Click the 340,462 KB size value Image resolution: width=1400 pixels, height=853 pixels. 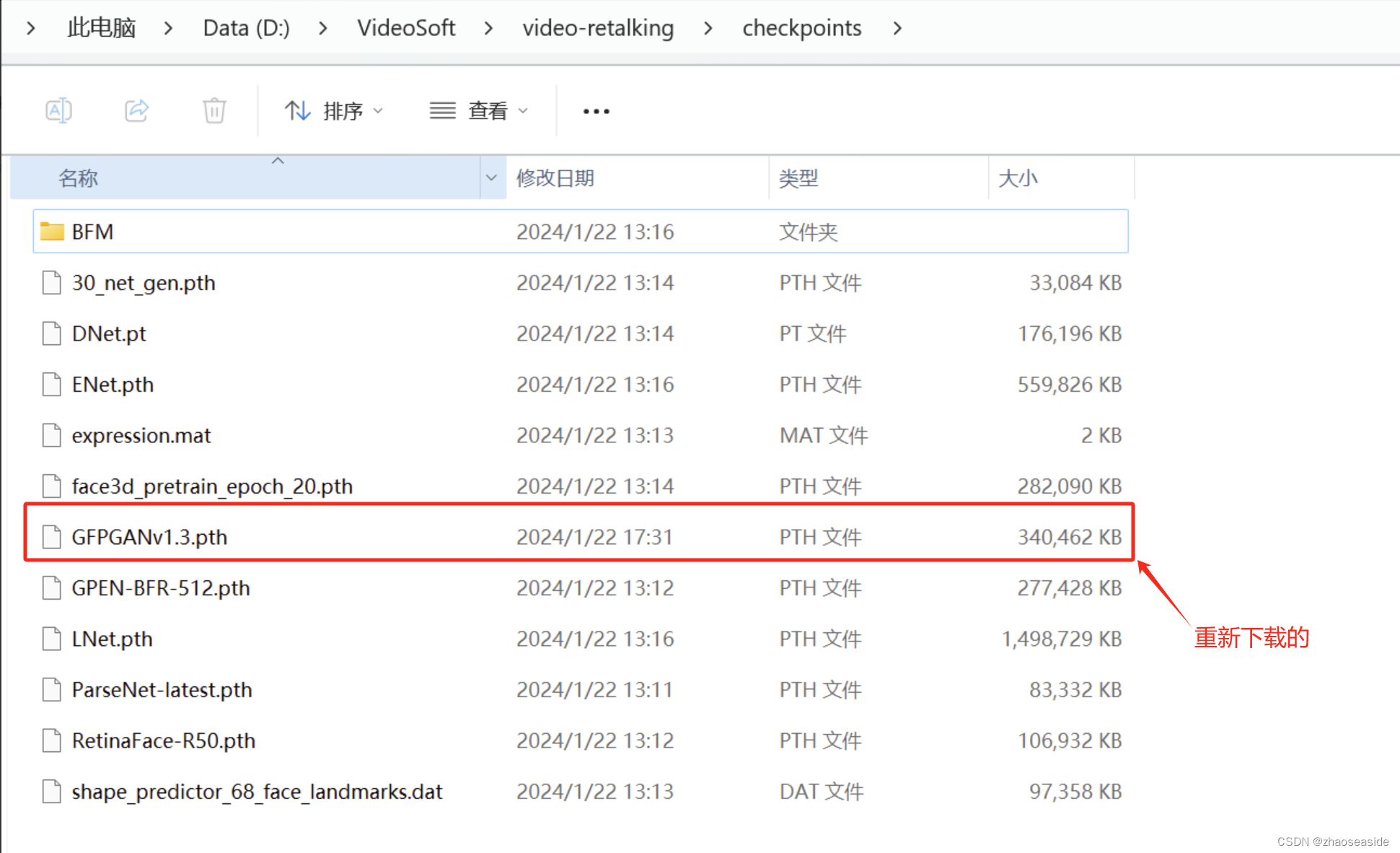[x=1070, y=537]
